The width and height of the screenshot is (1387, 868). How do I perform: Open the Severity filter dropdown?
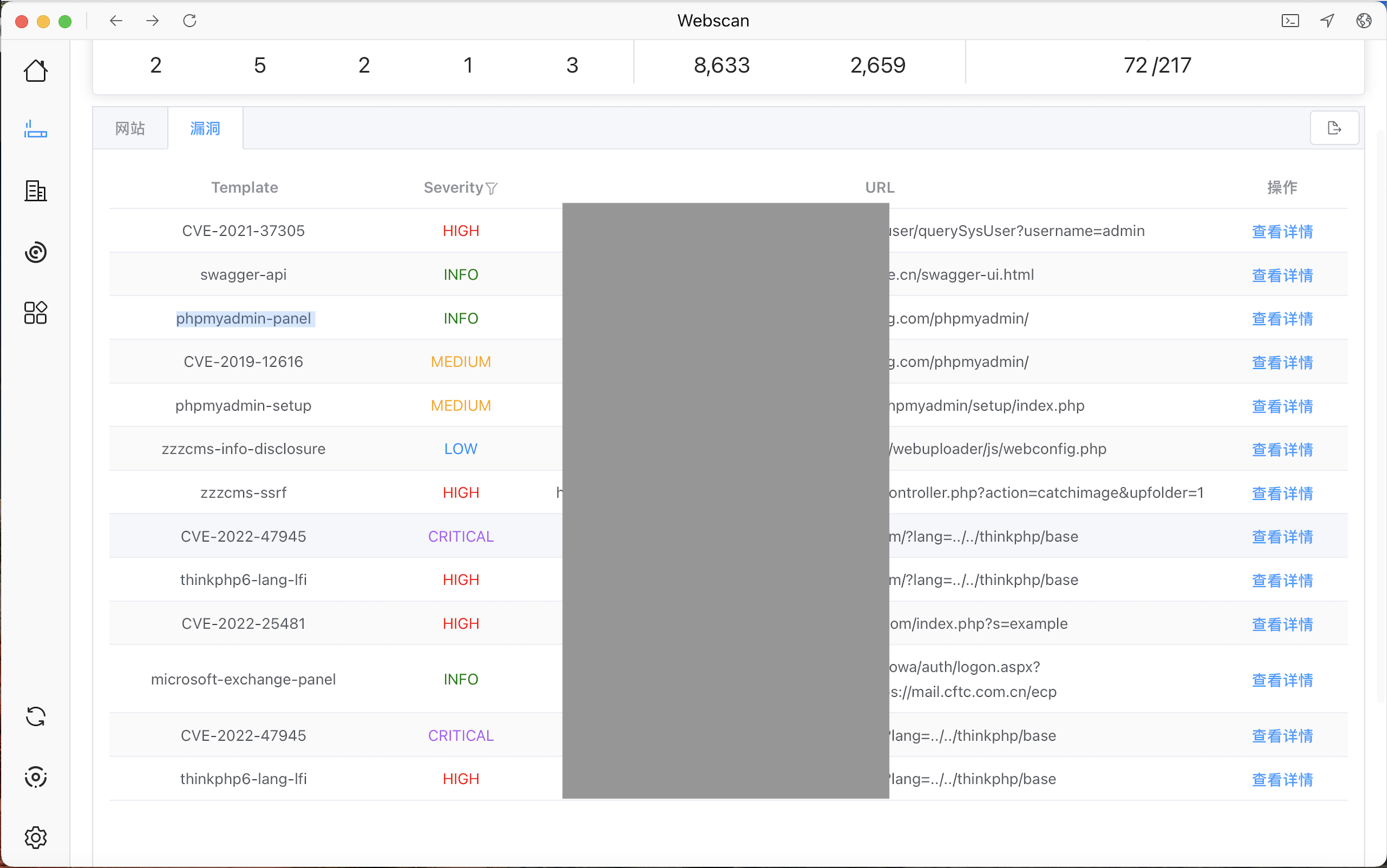coord(491,188)
